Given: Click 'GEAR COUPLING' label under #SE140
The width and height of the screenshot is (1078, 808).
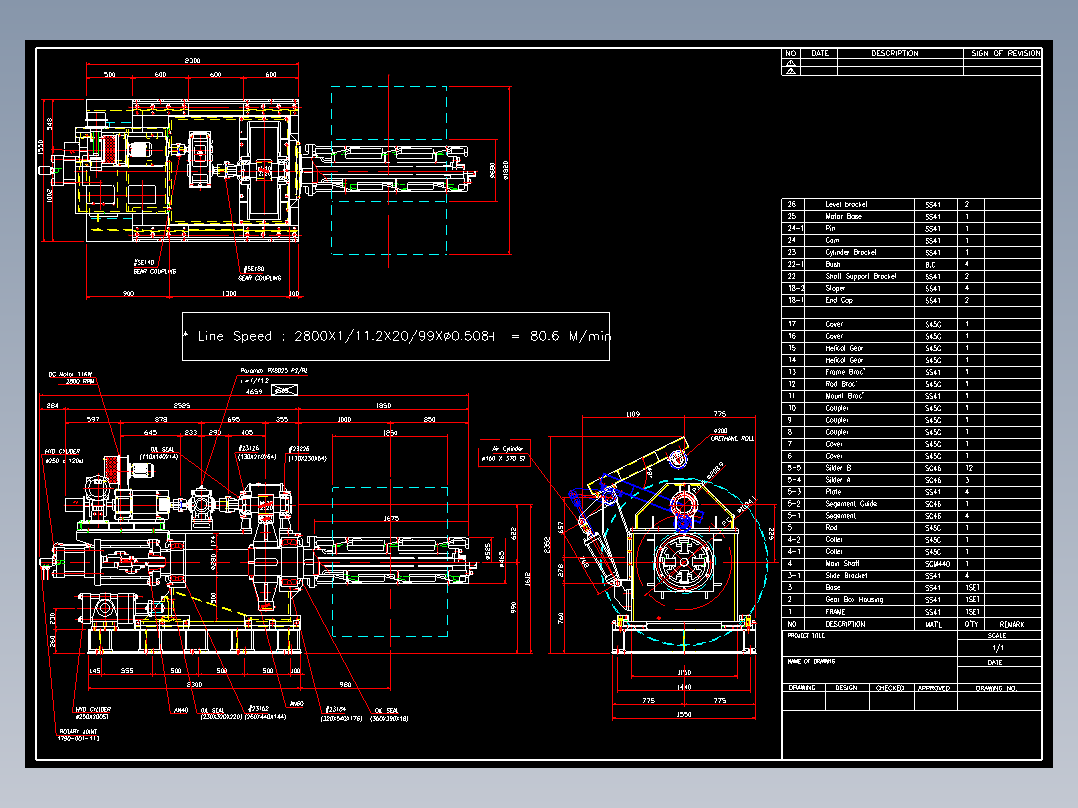Looking at the screenshot, I should (155, 272).
